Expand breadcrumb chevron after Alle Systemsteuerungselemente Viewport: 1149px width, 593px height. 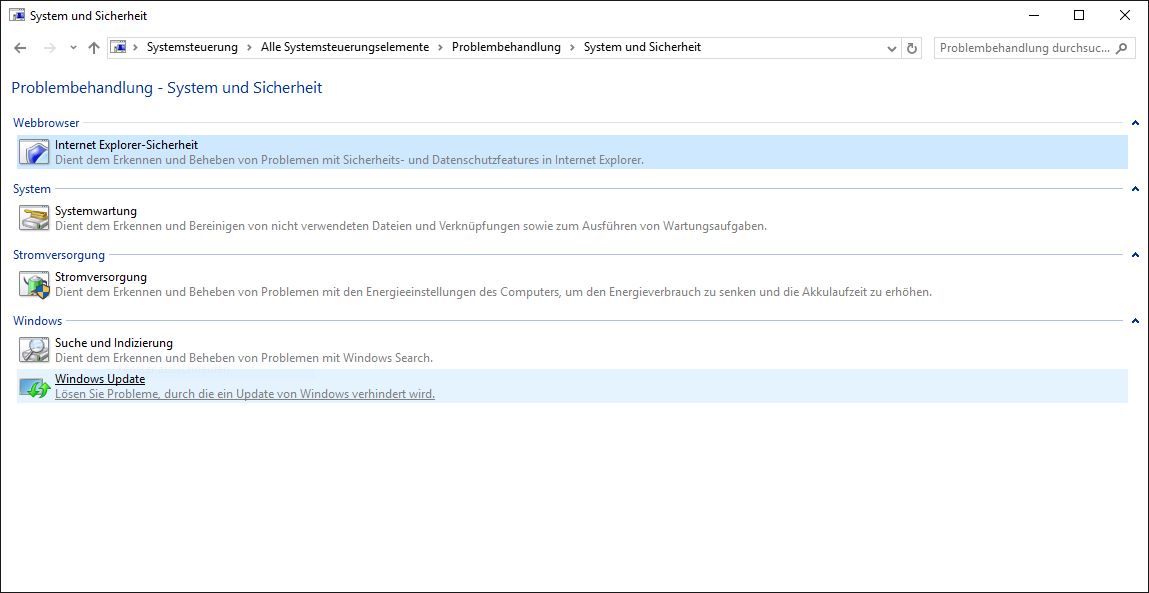coord(440,48)
